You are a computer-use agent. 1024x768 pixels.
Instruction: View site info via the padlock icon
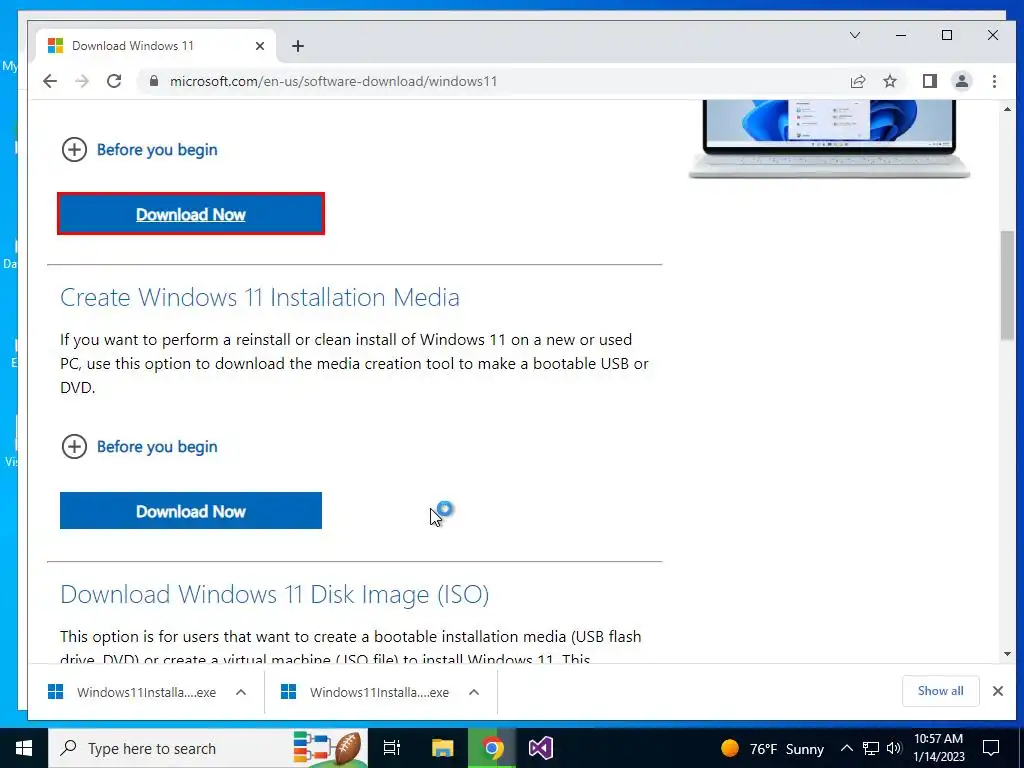click(154, 81)
